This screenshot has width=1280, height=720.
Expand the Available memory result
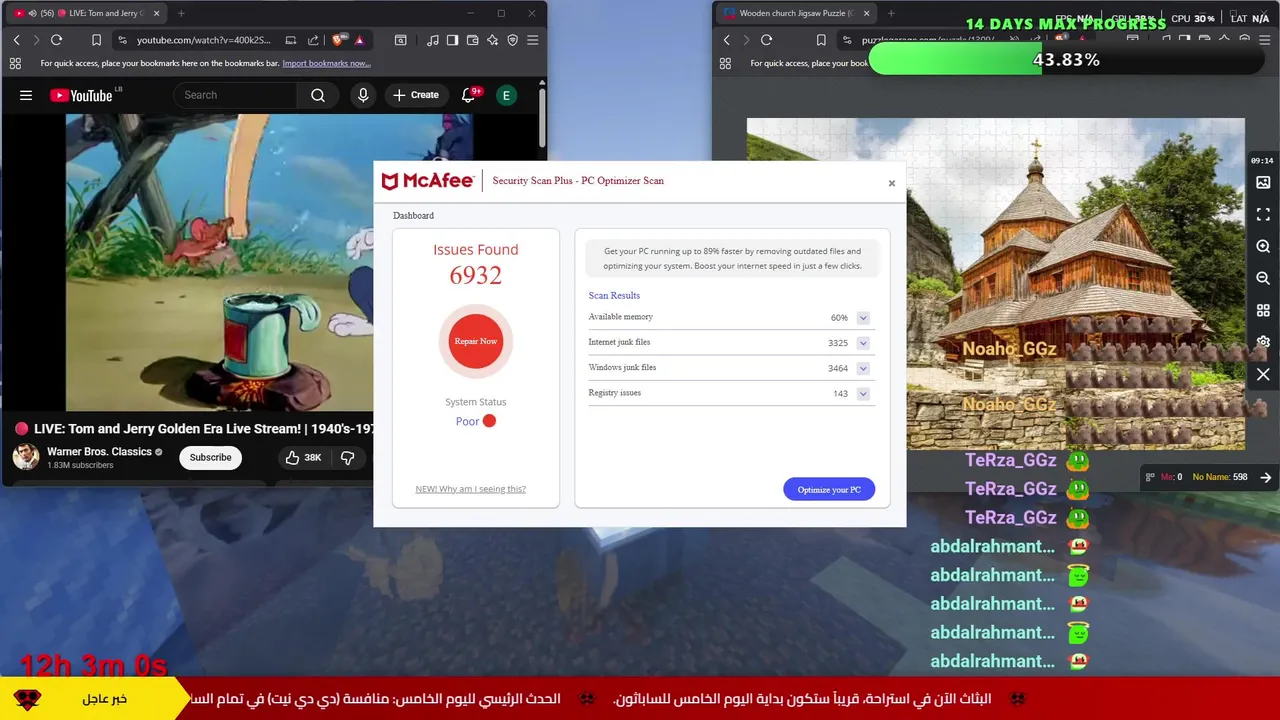click(x=863, y=318)
